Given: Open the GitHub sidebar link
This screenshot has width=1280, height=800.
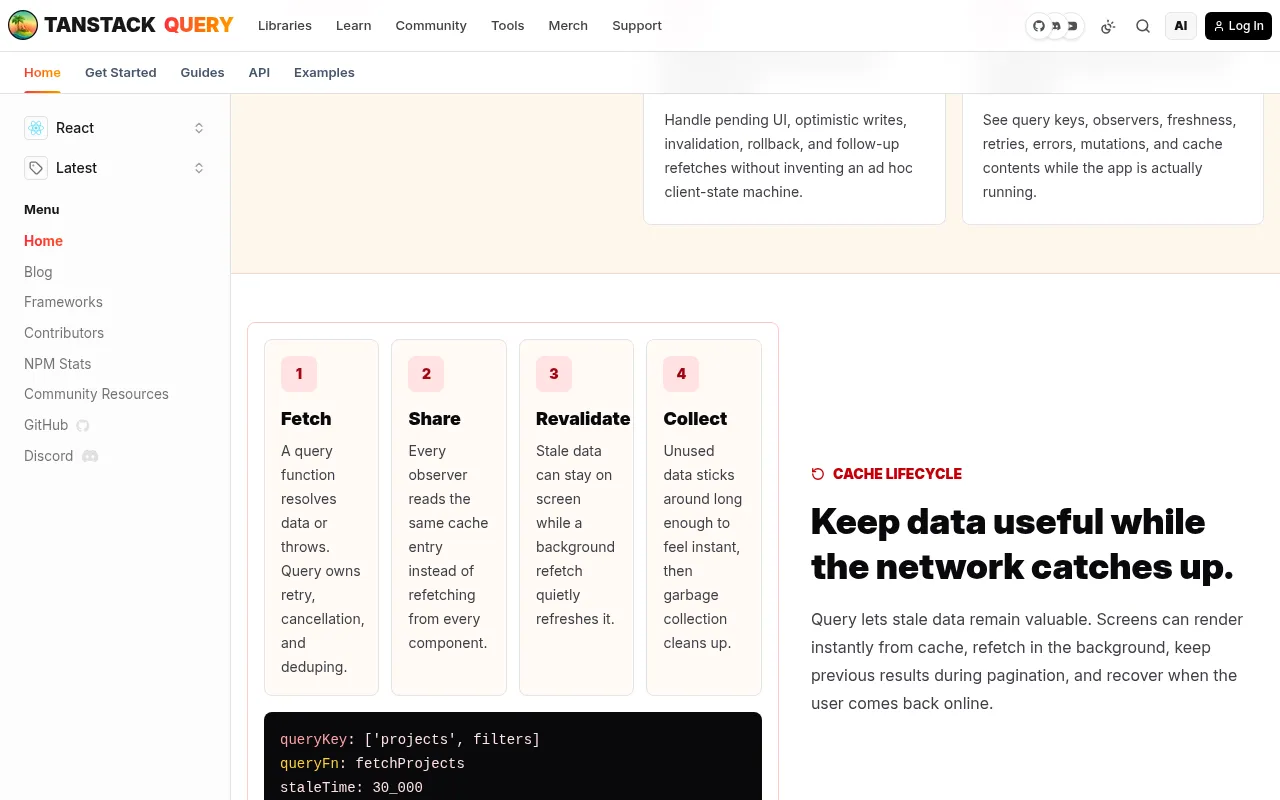Looking at the screenshot, I should tap(57, 425).
